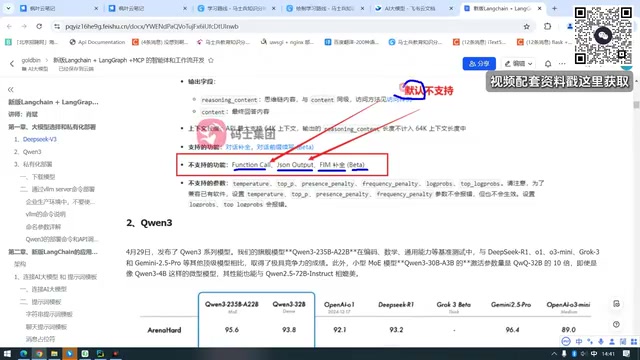The image size is (640, 360).
Task: Open Chrome from the taskbar
Action: 39,353
